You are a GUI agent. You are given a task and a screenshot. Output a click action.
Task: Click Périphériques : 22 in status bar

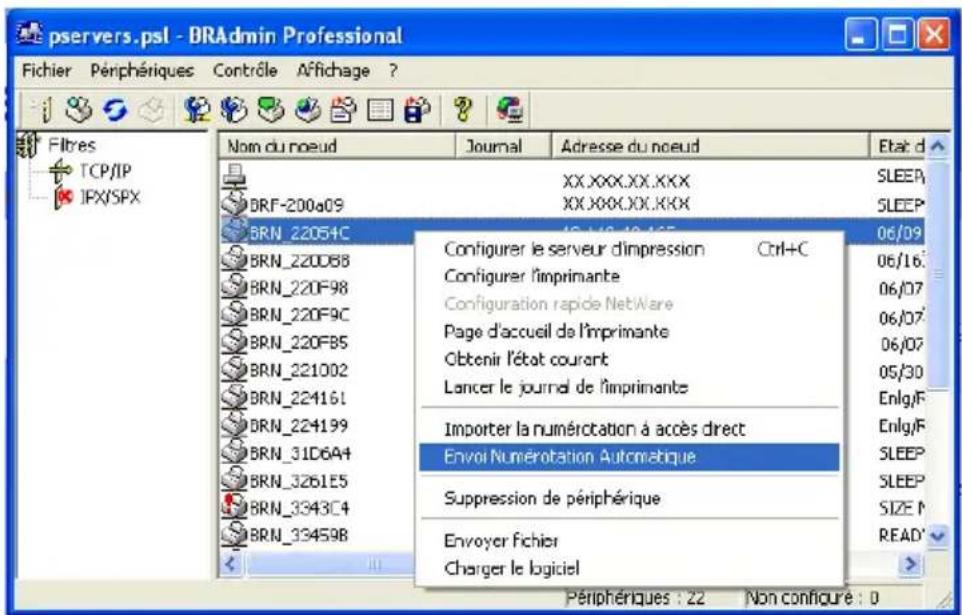[x=634, y=597]
